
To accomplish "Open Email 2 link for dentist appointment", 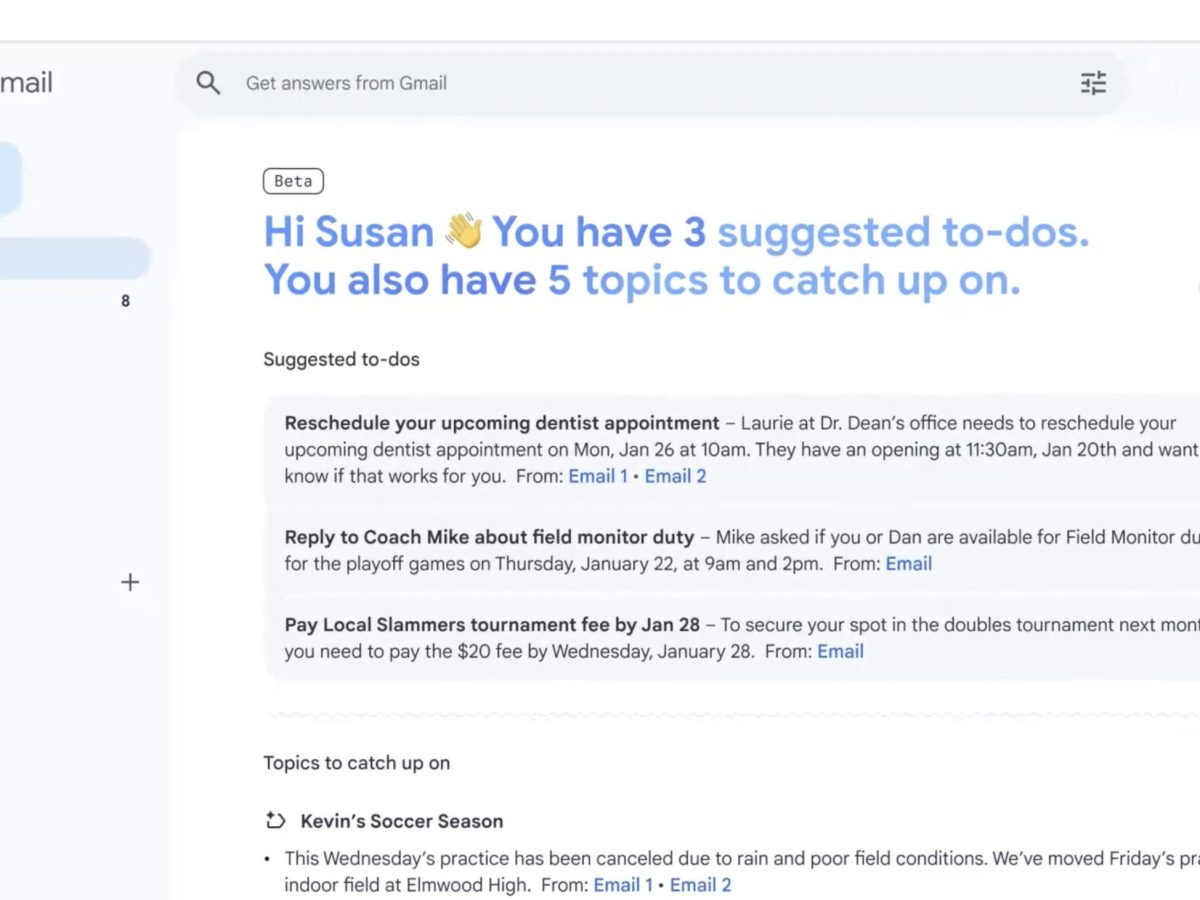I will click(x=675, y=476).
